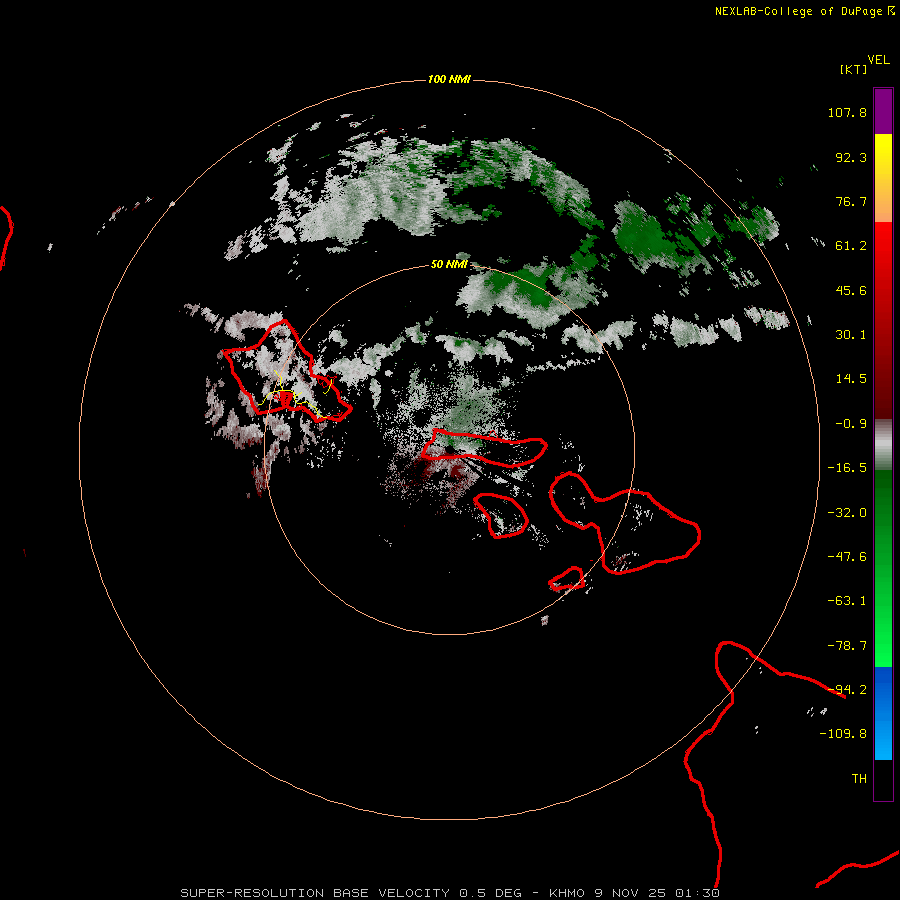The width and height of the screenshot is (900, 900).
Task: Pick the purple color band in legend
Action: pyautogui.click(x=883, y=112)
